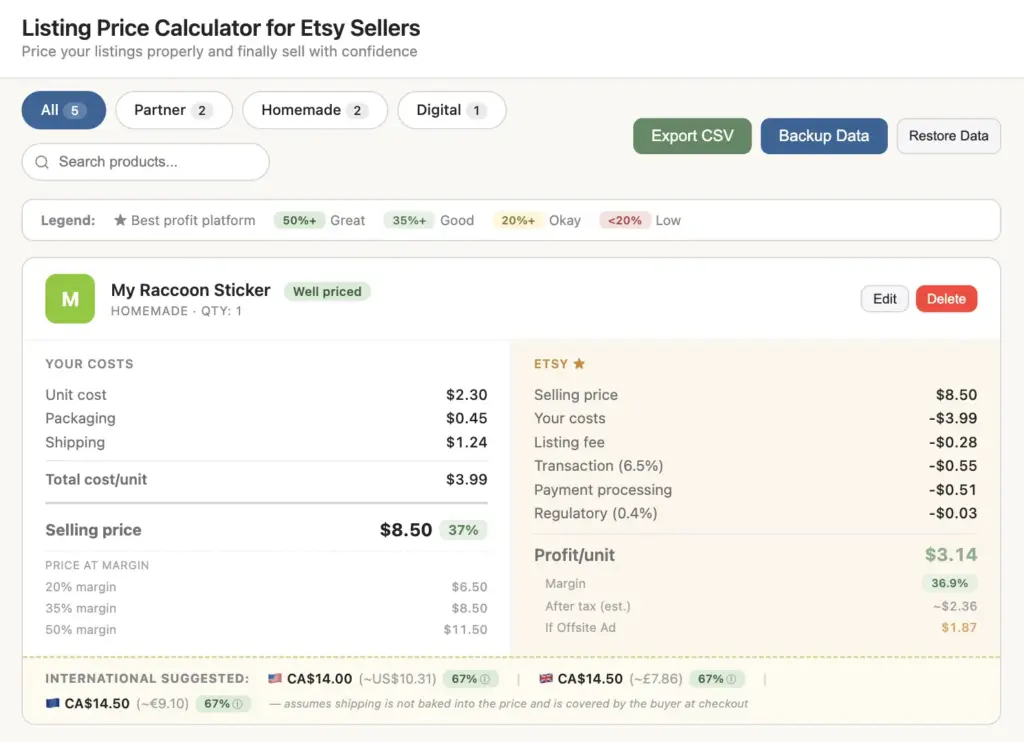Click the Shipping value $1.24
The height and width of the screenshot is (742, 1024).
(x=466, y=442)
